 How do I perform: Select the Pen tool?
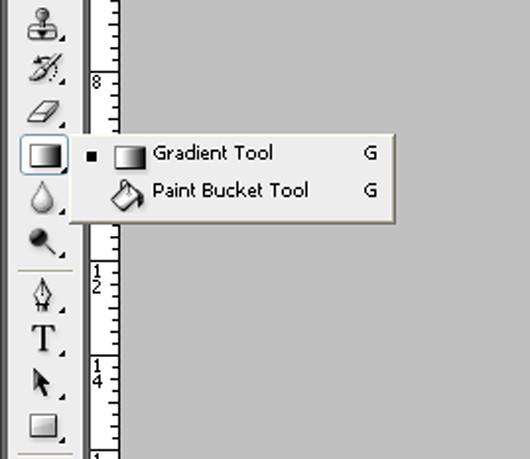click(43, 295)
